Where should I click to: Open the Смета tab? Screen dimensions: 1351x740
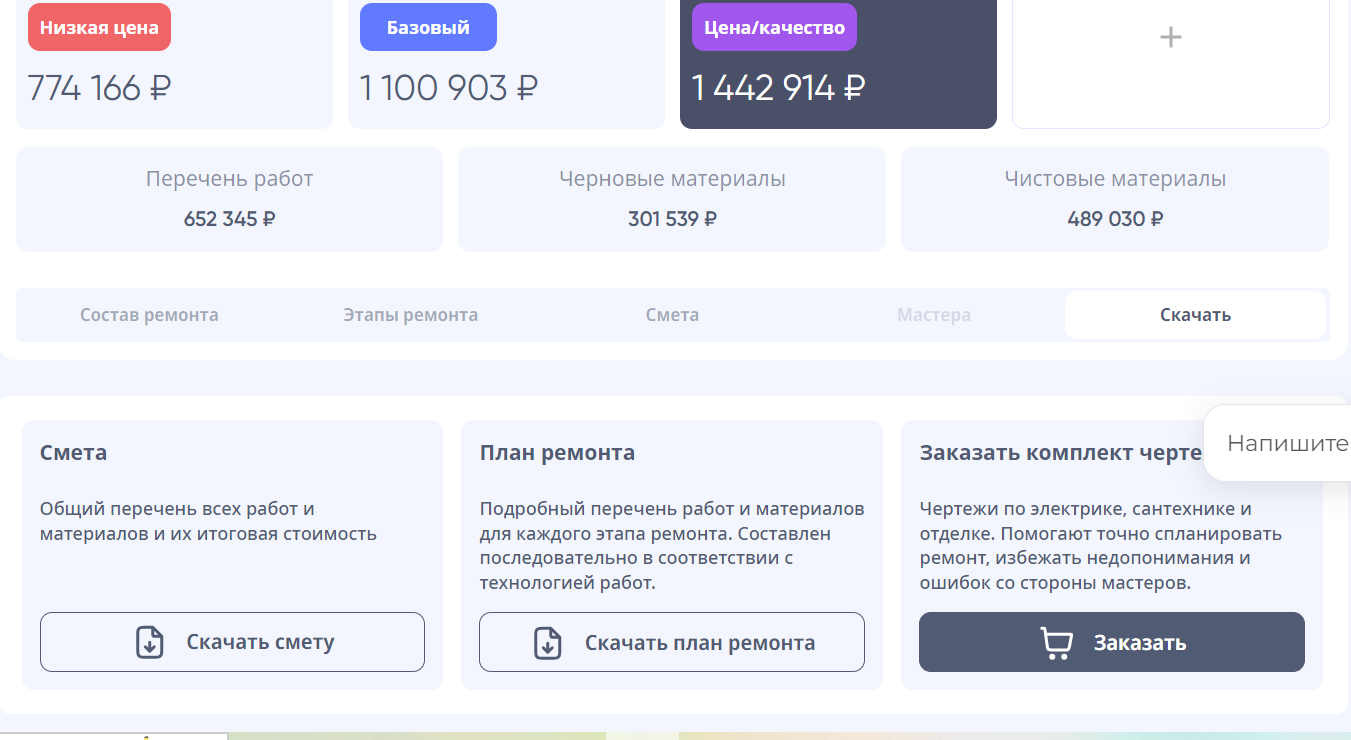tap(672, 315)
